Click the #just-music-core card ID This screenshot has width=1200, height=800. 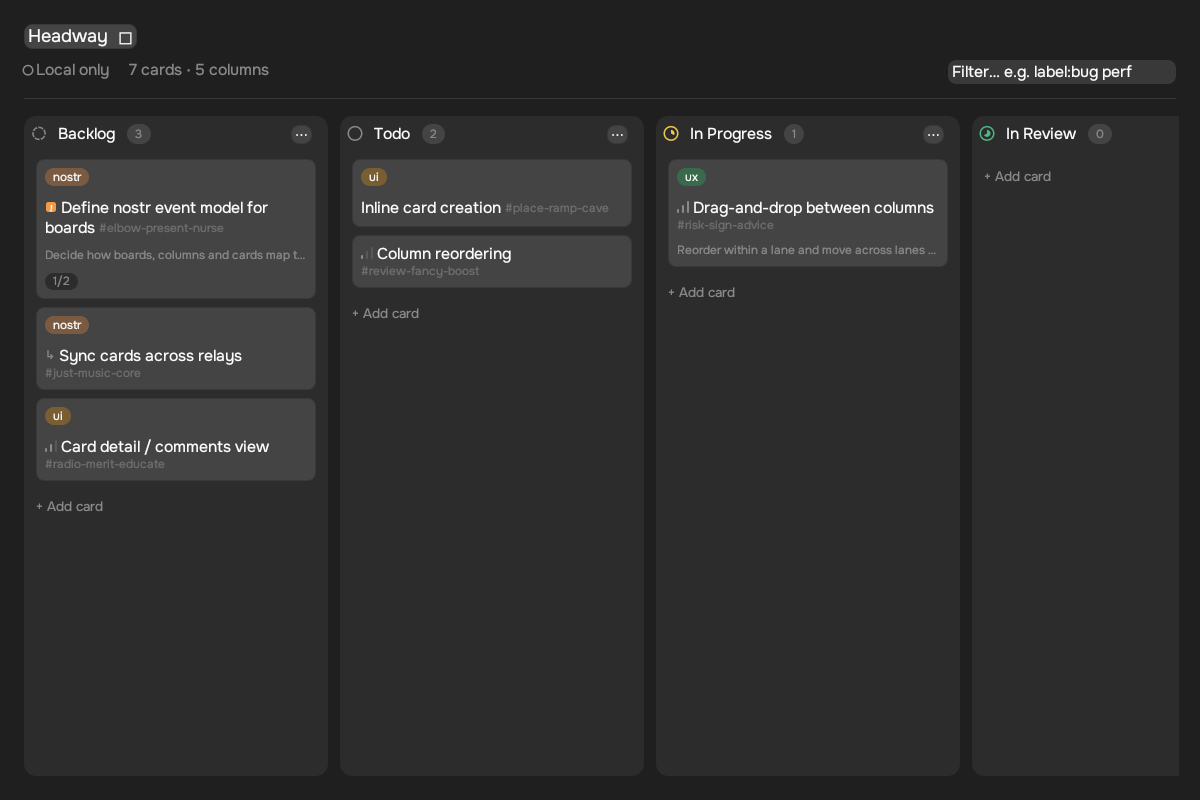pyautogui.click(x=93, y=374)
